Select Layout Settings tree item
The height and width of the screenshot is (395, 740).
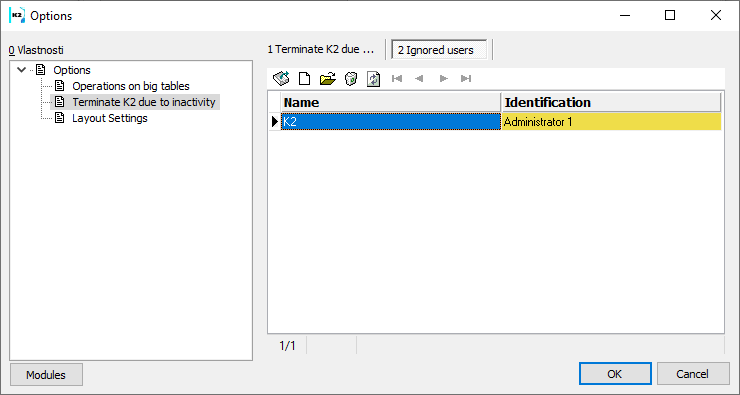pyautogui.click(x=109, y=118)
